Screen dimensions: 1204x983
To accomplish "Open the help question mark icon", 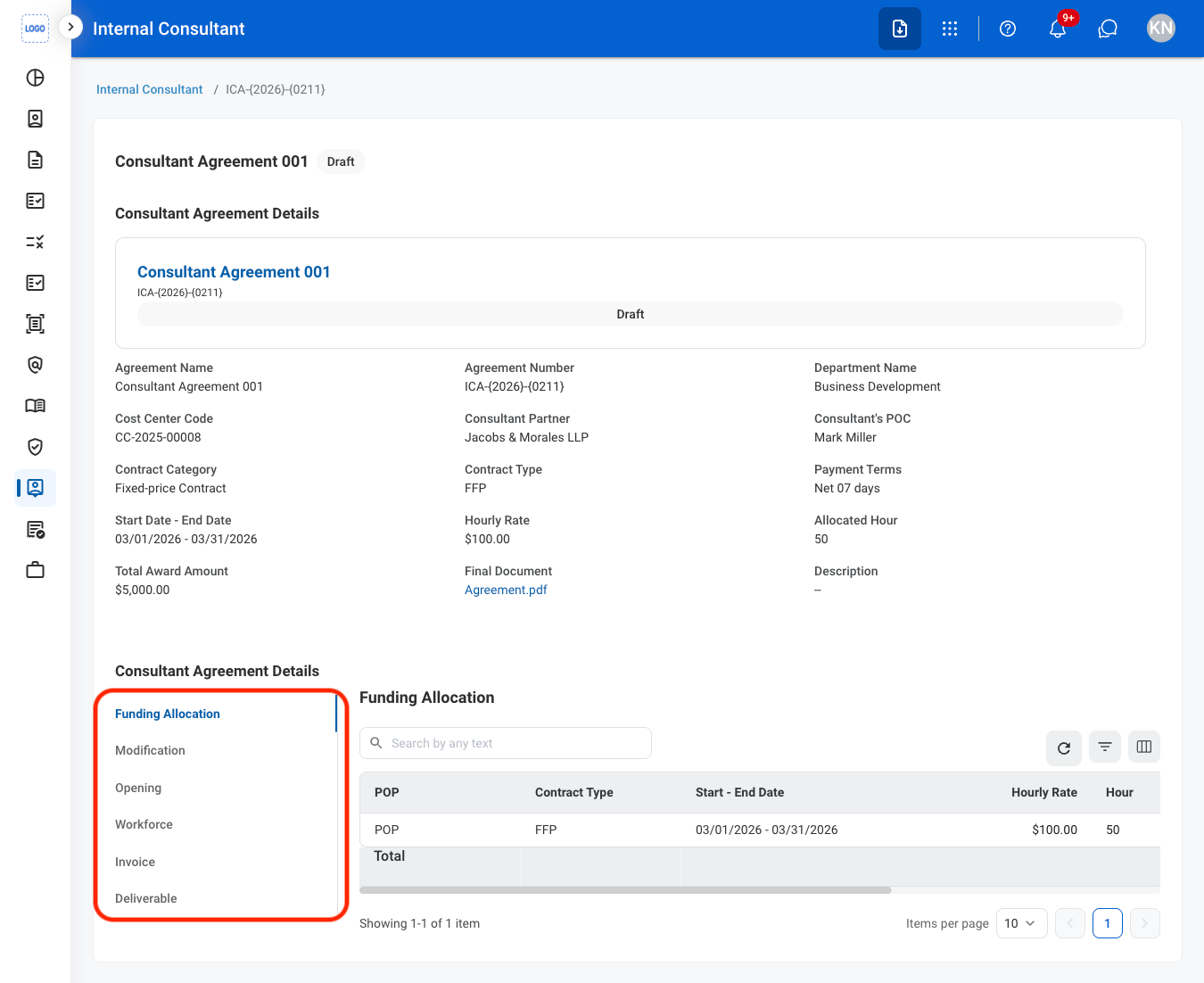I will [1008, 29].
